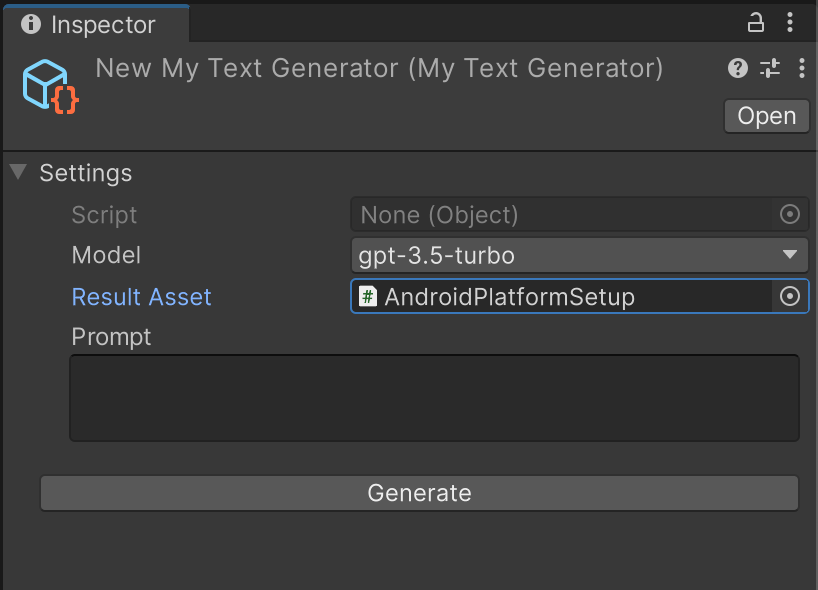The image size is (818, 590).
Task: Select the Inspector tab
Action: point(95,24)
